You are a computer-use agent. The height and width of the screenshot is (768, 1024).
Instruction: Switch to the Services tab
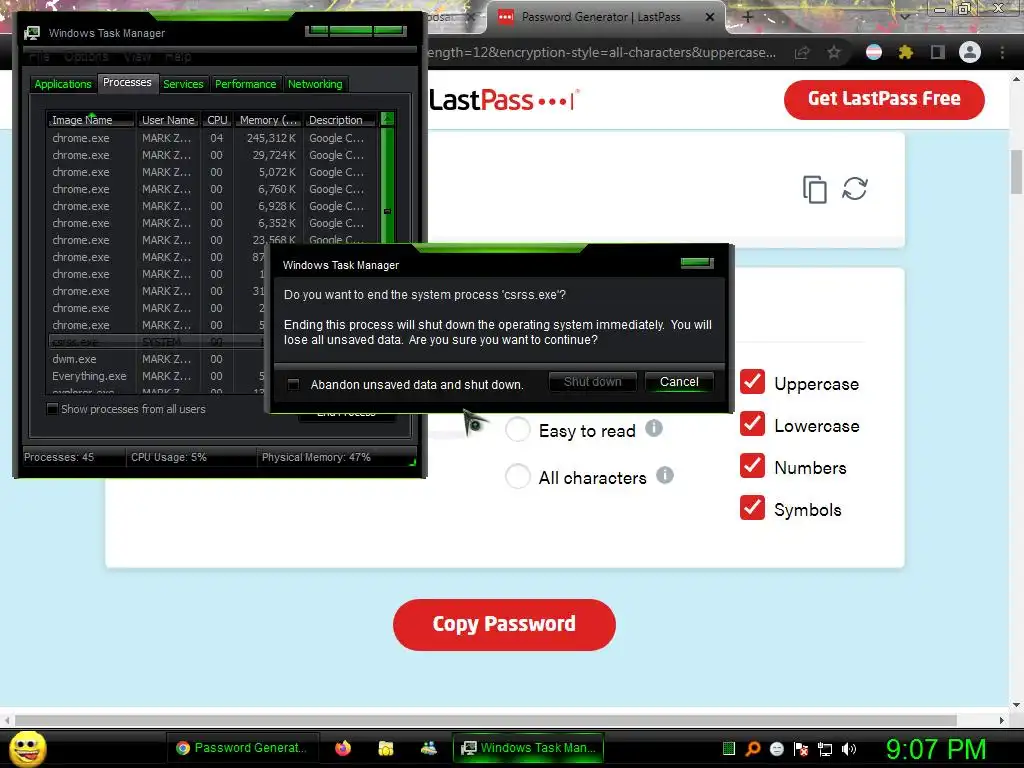click(184, 84)
